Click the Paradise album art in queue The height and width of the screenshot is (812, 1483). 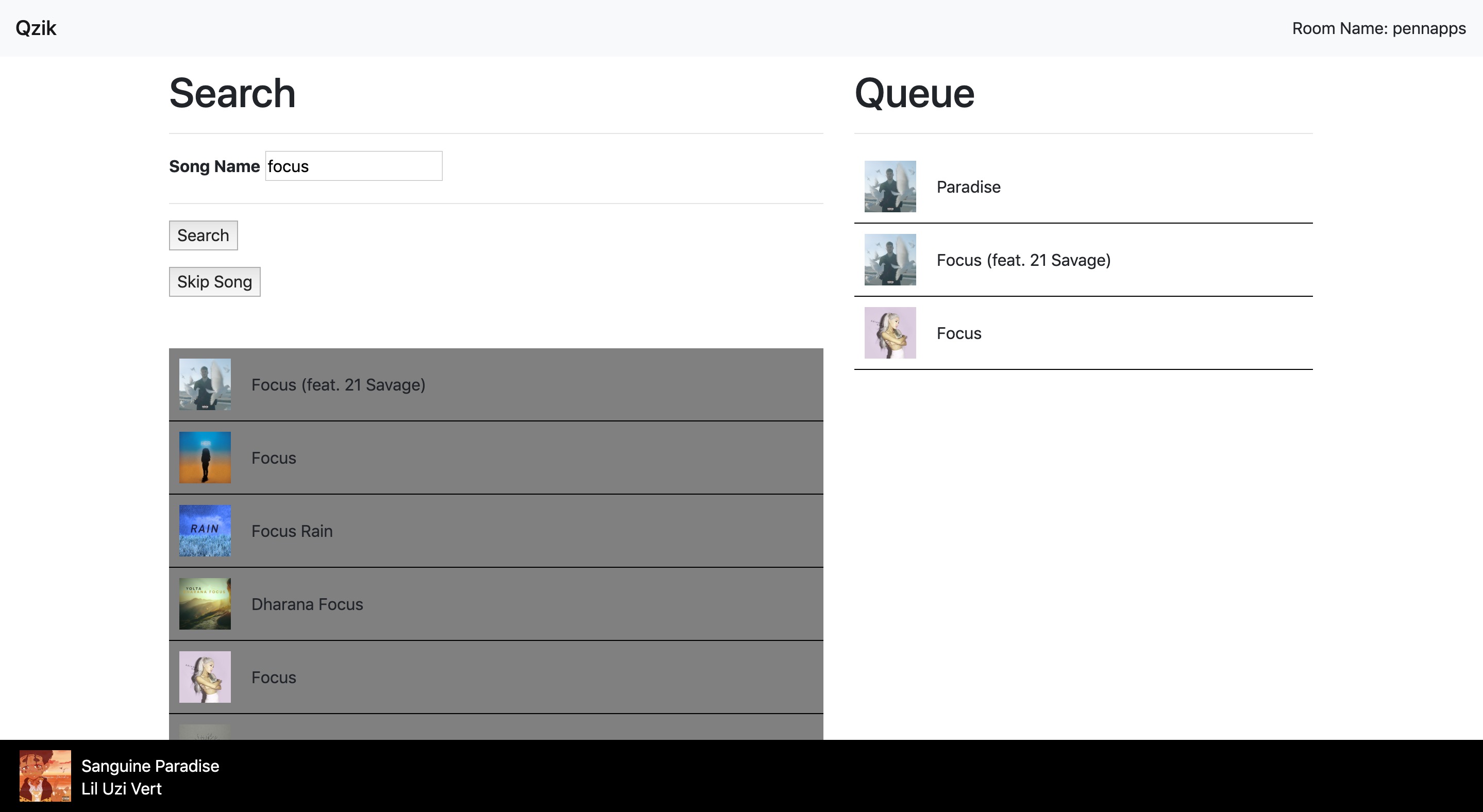pyautogui.click(x=890, y=187)
